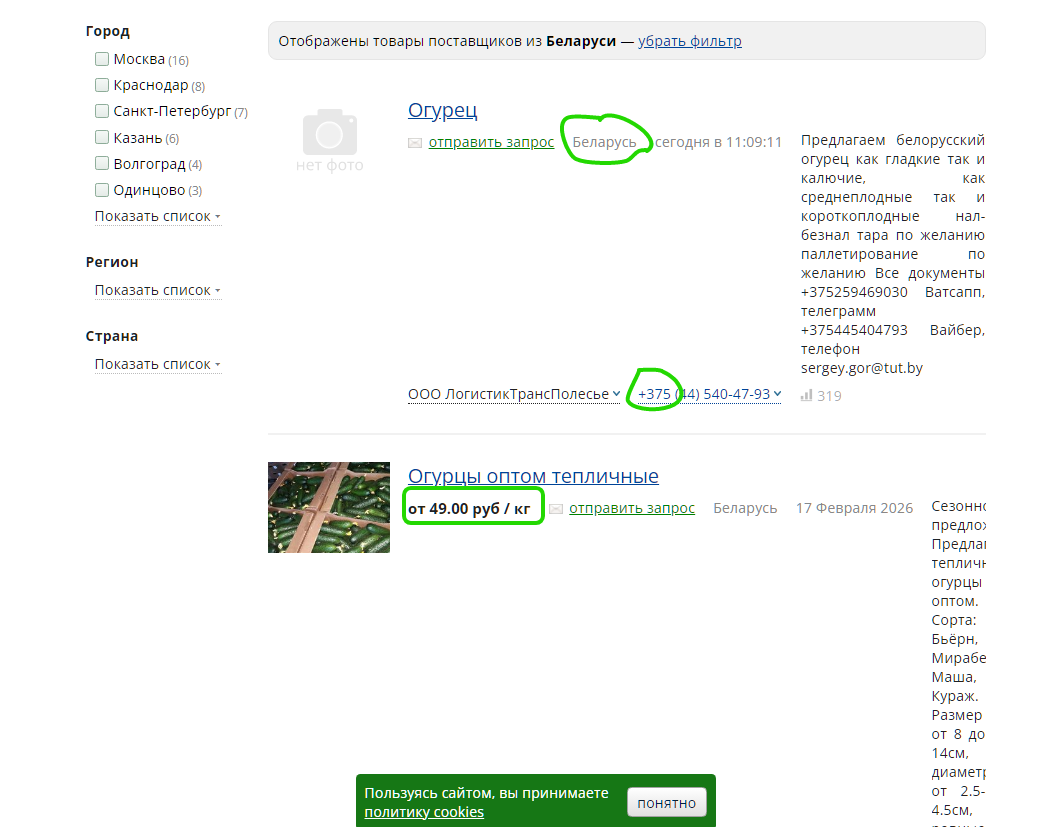Click the envelope icon beside the 49.00 руб price
The height and width of the screenshot is (827, 1062).
[556, 509]
